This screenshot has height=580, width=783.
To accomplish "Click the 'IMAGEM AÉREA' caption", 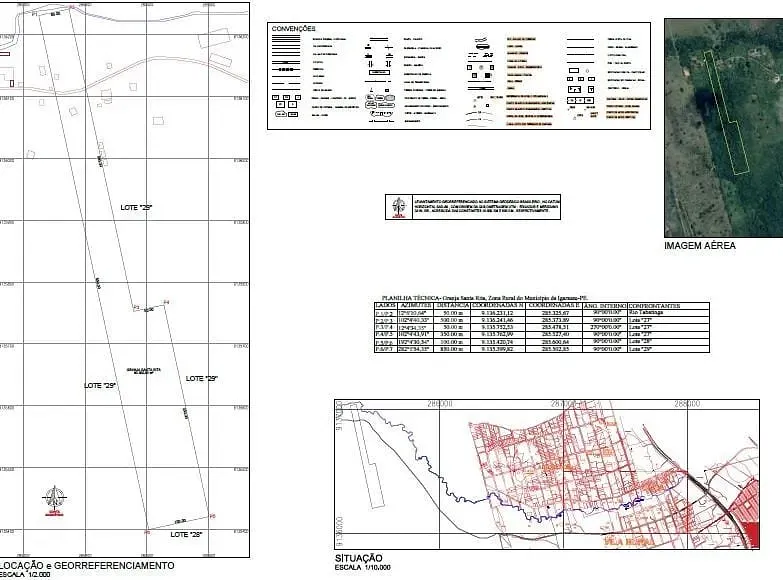I will pyautogui.click(x=700, y=245).
